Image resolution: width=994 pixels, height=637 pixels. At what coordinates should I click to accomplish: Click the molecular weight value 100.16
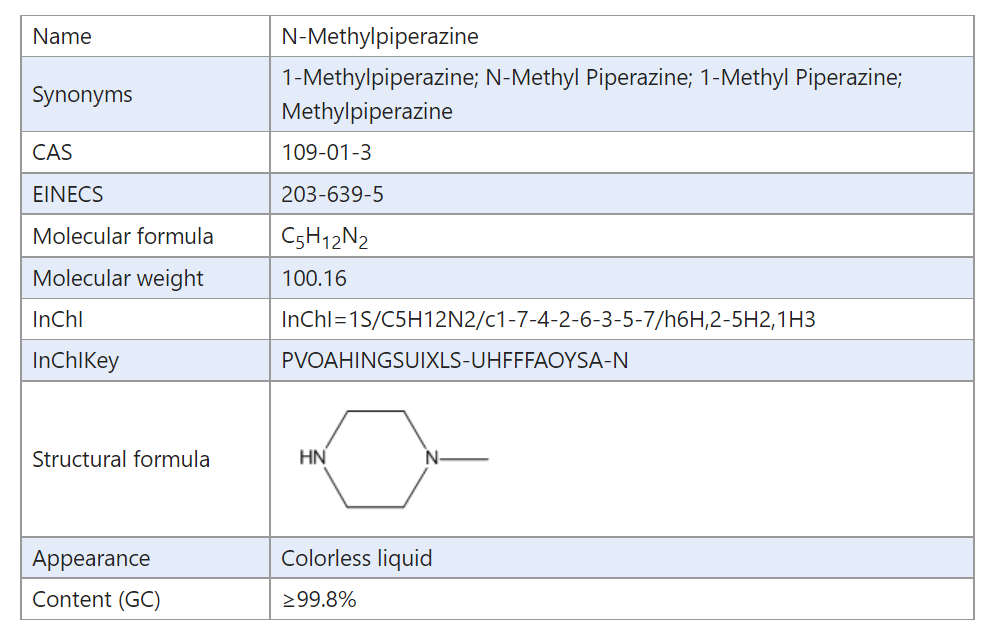tap(314, 279)
